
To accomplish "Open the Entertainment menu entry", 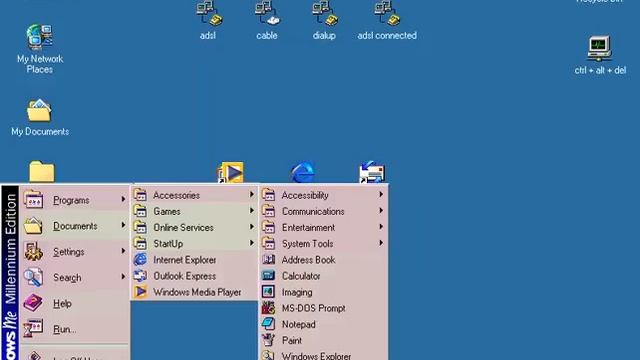I will (324, 227).
